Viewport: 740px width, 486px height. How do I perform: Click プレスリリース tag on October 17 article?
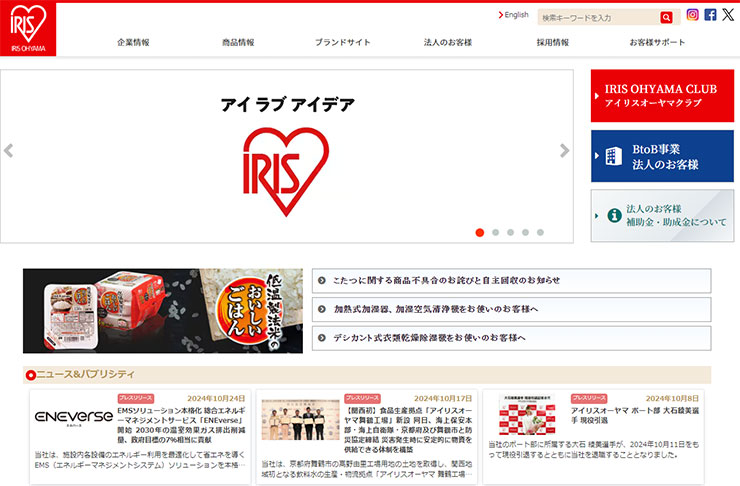[362, 398]
